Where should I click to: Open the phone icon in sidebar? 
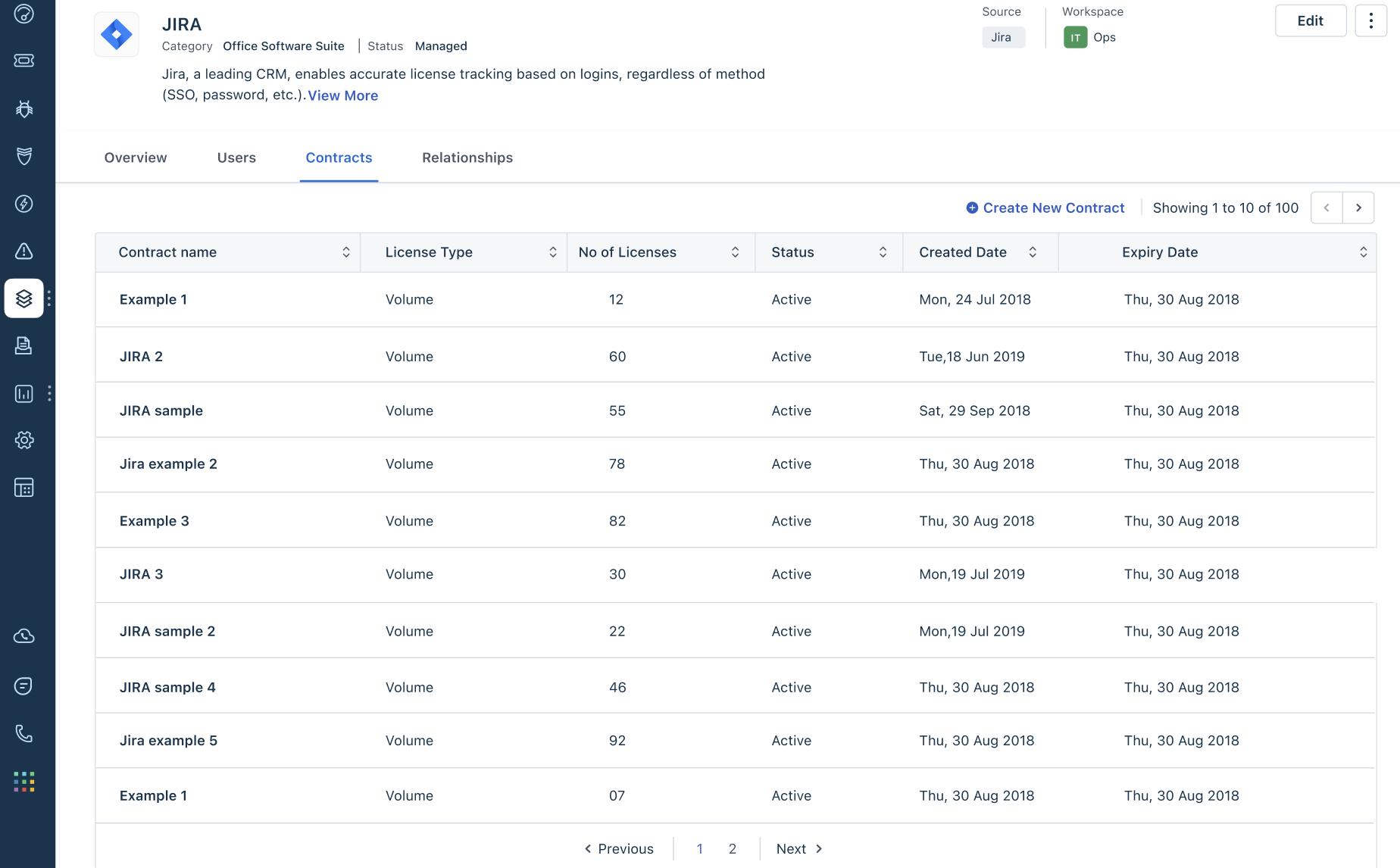[x=24, y=733]
